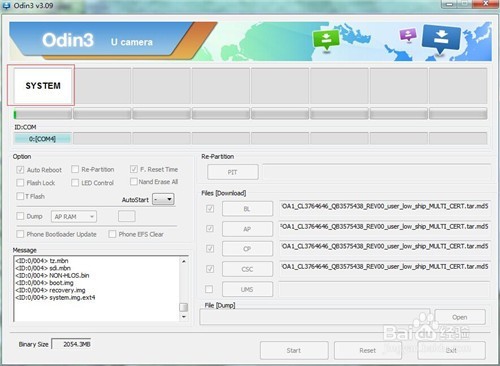Click the green download bubble banner icon

coord(326,40)
